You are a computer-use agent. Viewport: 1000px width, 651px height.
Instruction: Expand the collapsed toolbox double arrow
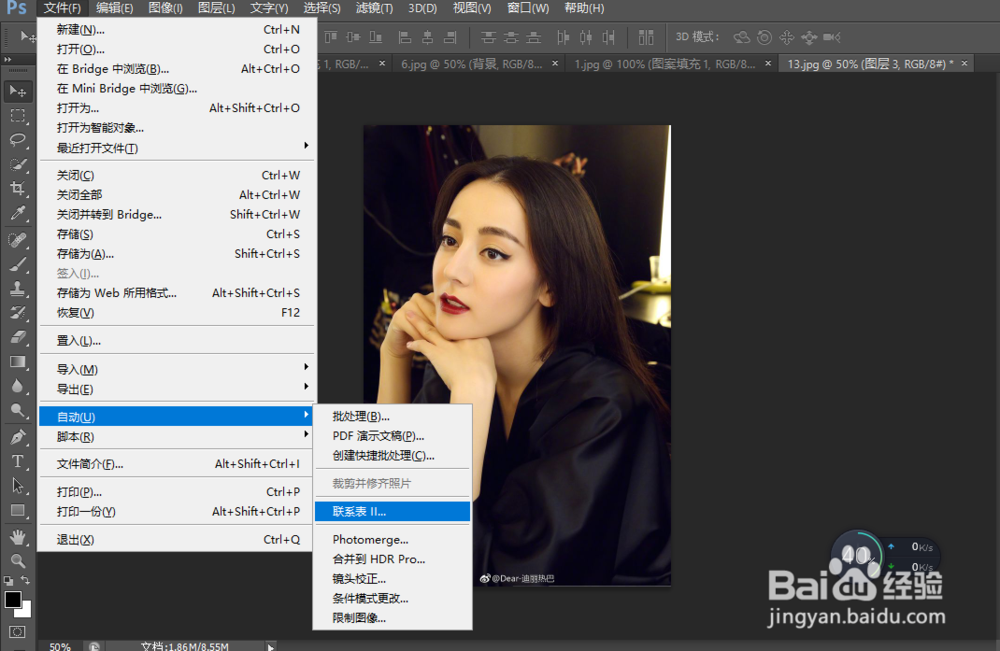click(x=8, y=59)
